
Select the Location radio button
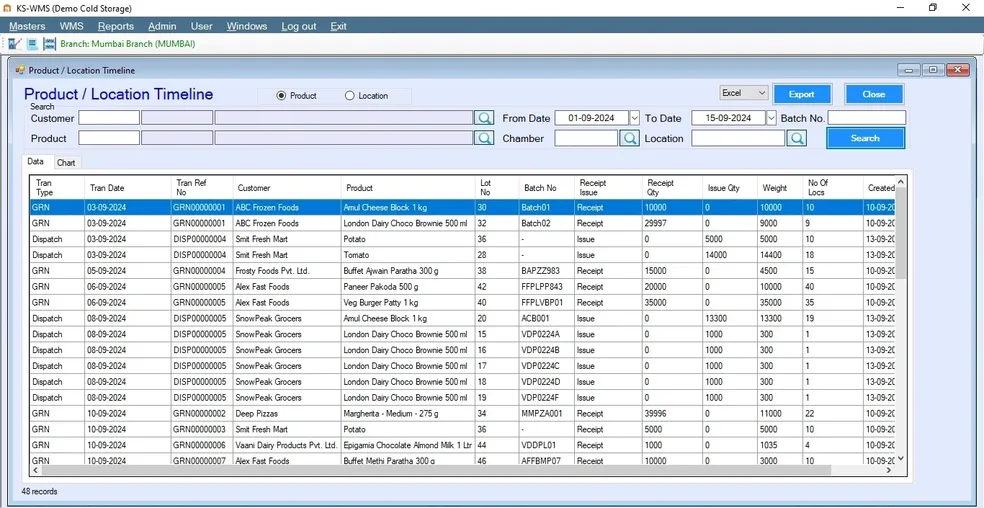tap(350, 96)
